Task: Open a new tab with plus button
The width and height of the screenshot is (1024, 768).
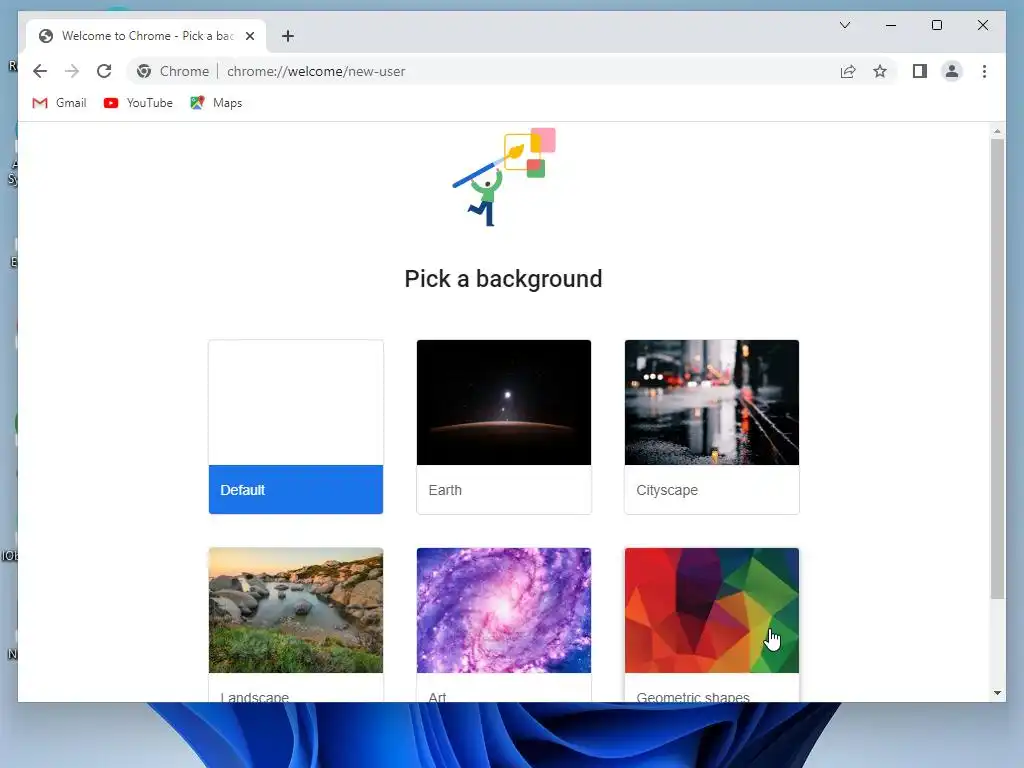Action: (288, 36)
